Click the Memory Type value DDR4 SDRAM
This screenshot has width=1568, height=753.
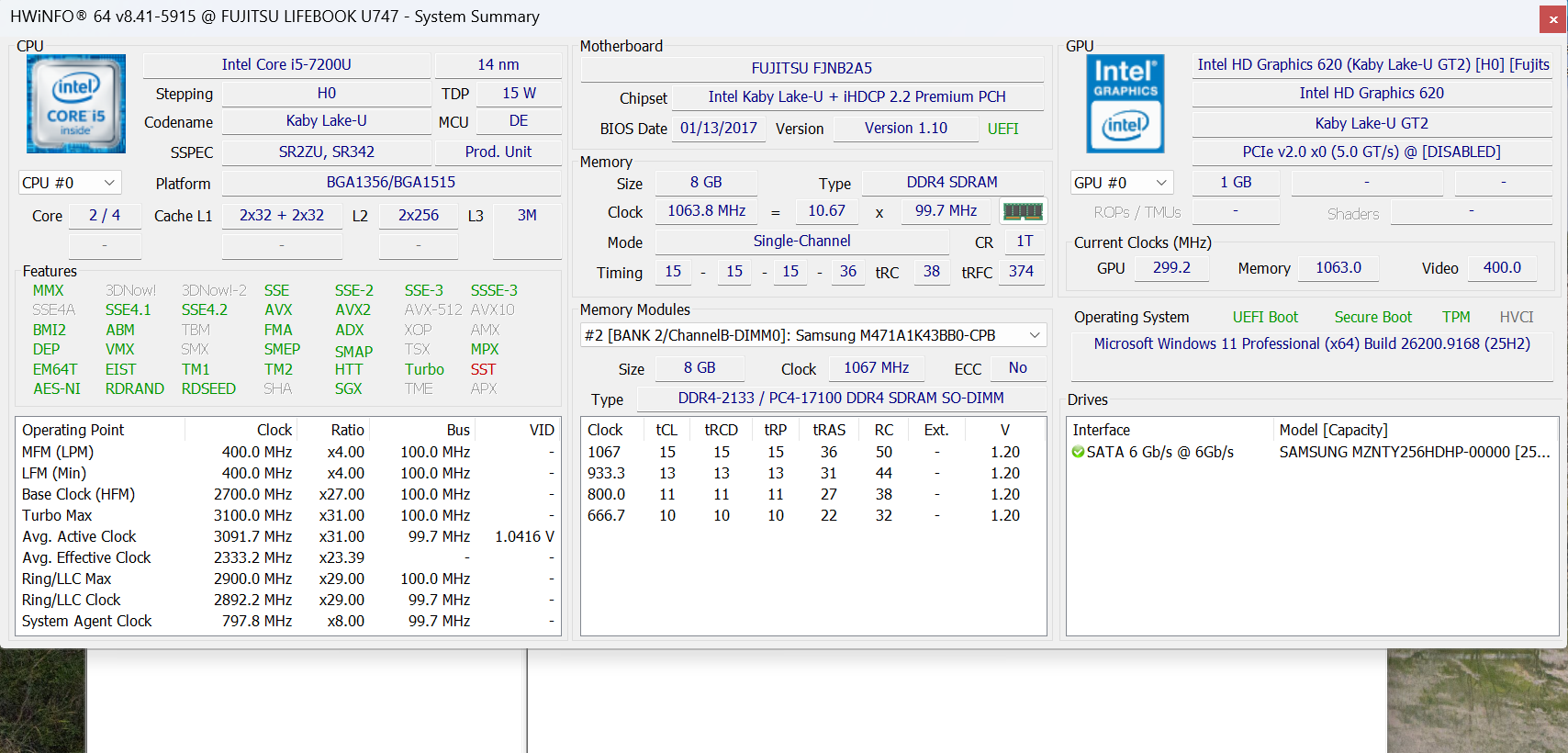(x=953, y=182)
